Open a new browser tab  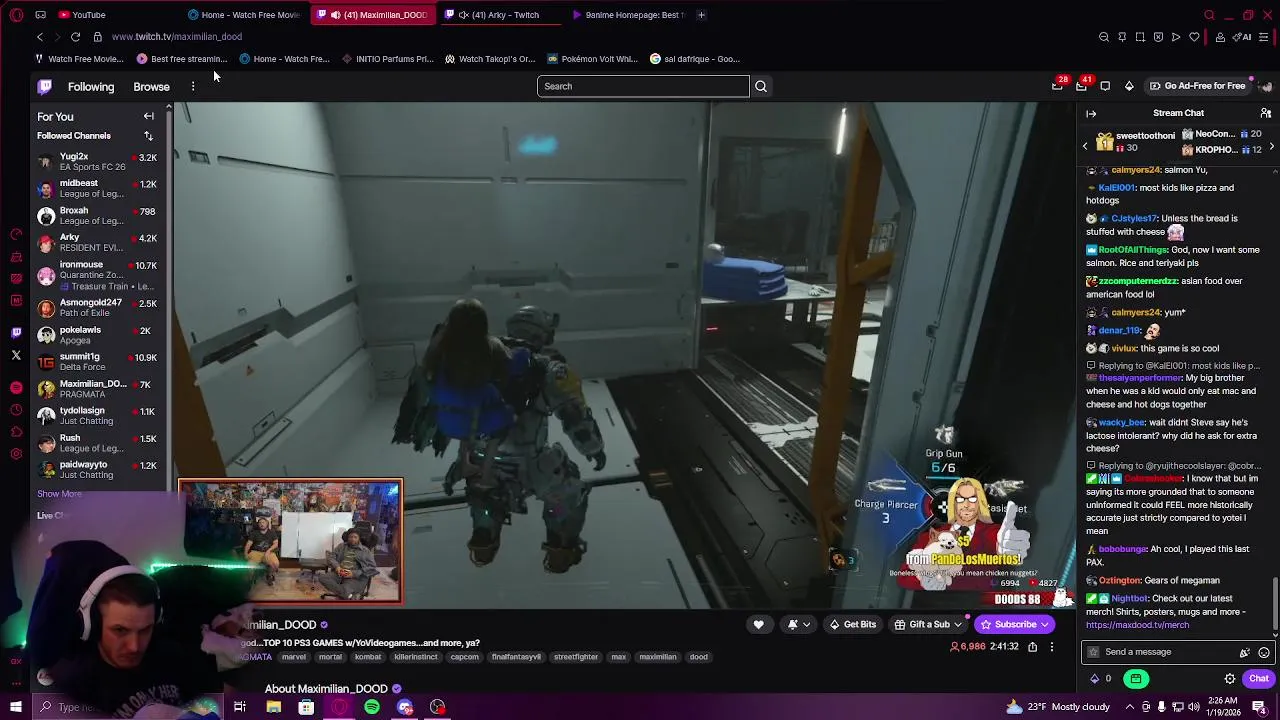(701, 15)
